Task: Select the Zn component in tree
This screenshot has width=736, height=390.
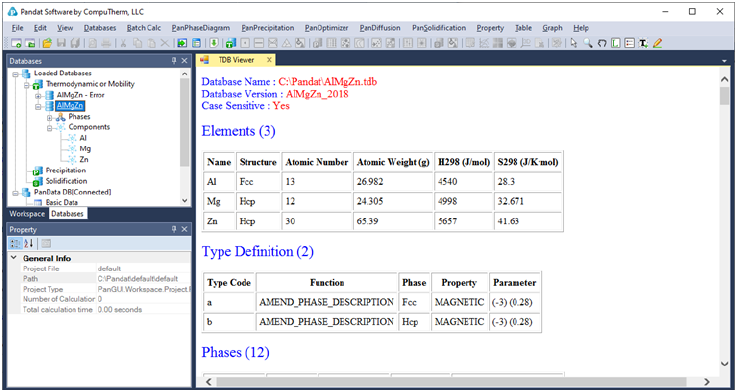Action: pyautogui.click(x=84, y=160)
